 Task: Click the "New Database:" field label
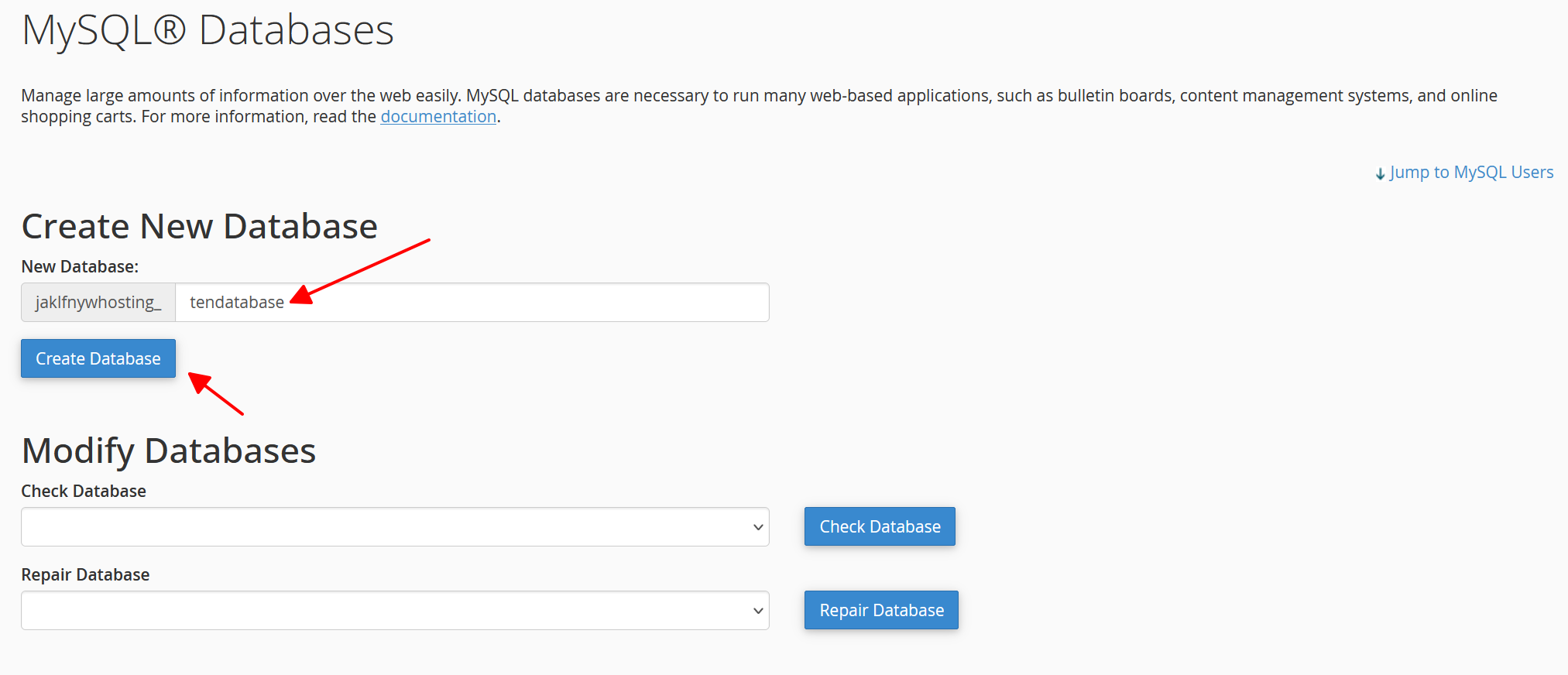pos(80,267)
